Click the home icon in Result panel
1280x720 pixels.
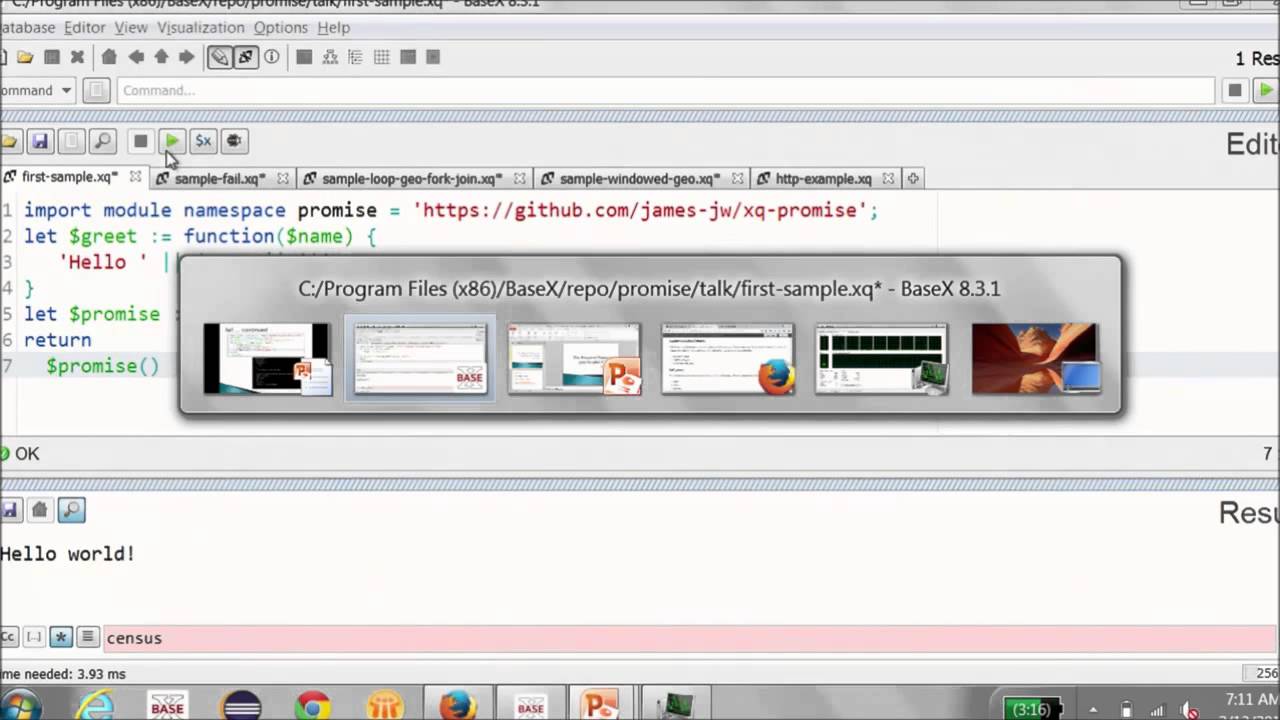pos(39,510)
